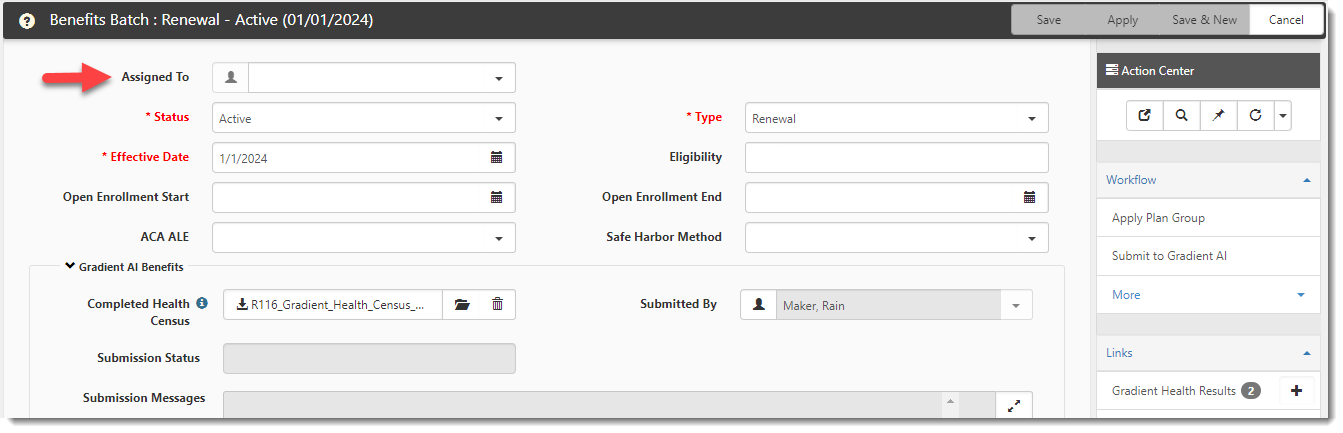Refresh the Action Center
Image resolution: width=1343 pixels, height=433 pixels.
click(1255, 115)
